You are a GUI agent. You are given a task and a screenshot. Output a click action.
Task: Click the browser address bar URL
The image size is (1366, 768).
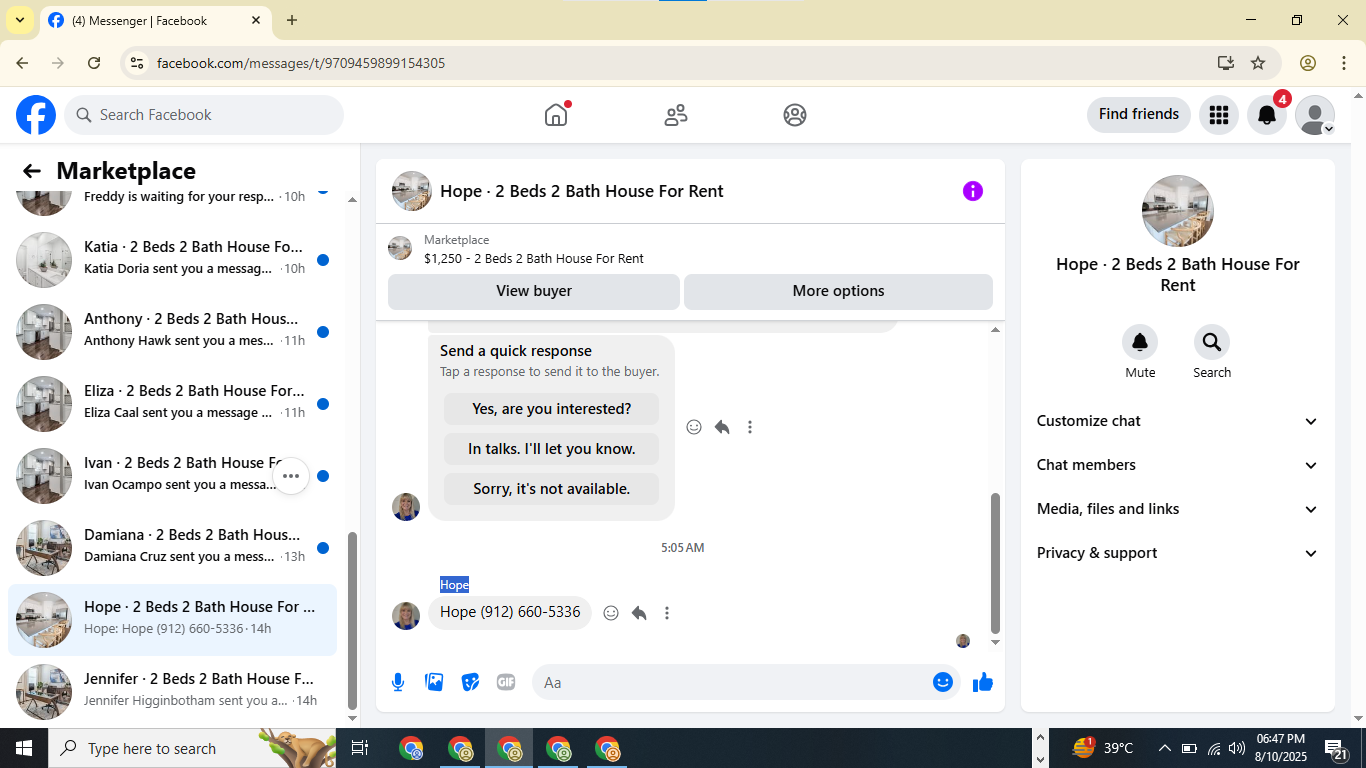[x=301, y=63]
